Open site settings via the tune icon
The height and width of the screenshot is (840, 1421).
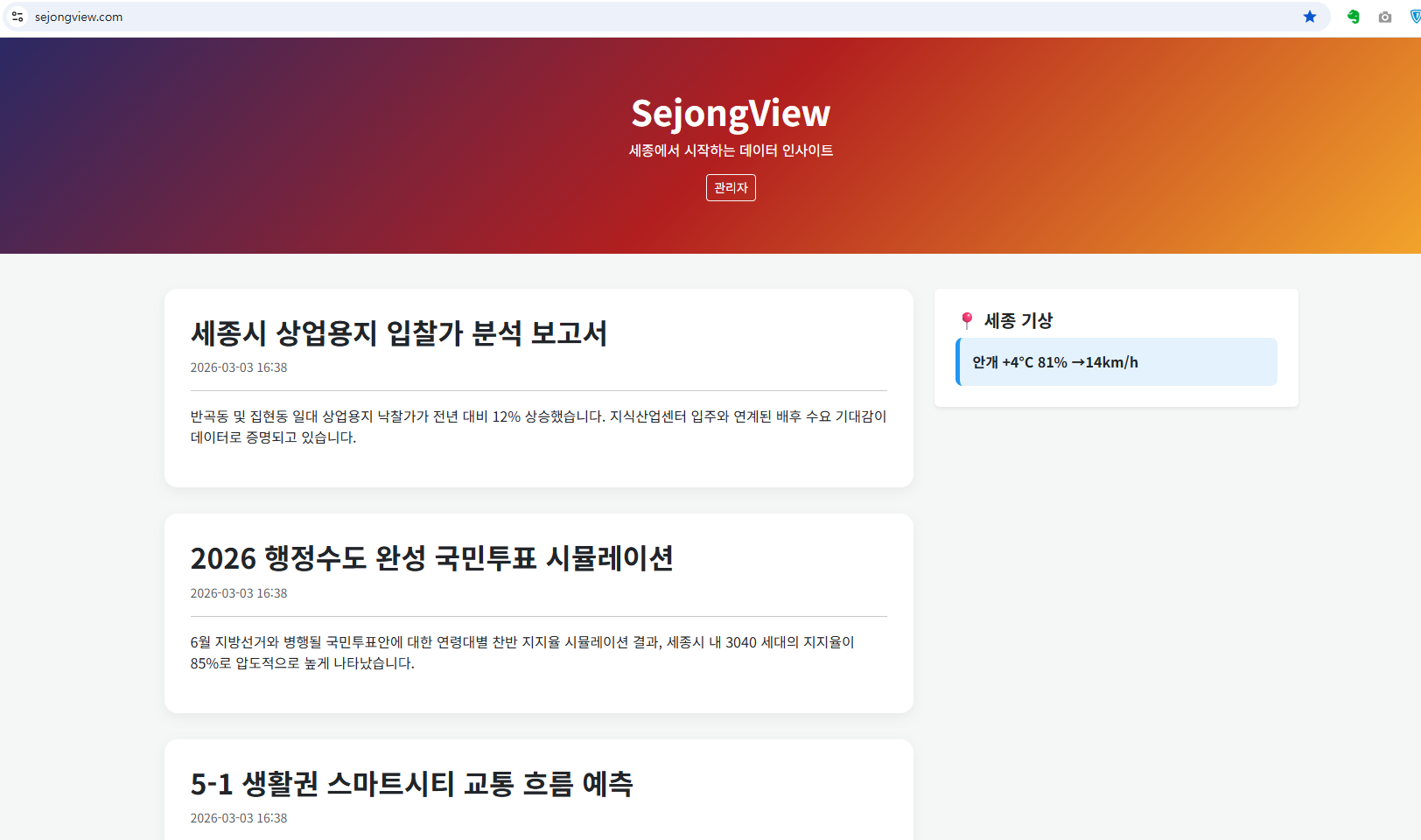pyautogui.click(x=17, y=16)
